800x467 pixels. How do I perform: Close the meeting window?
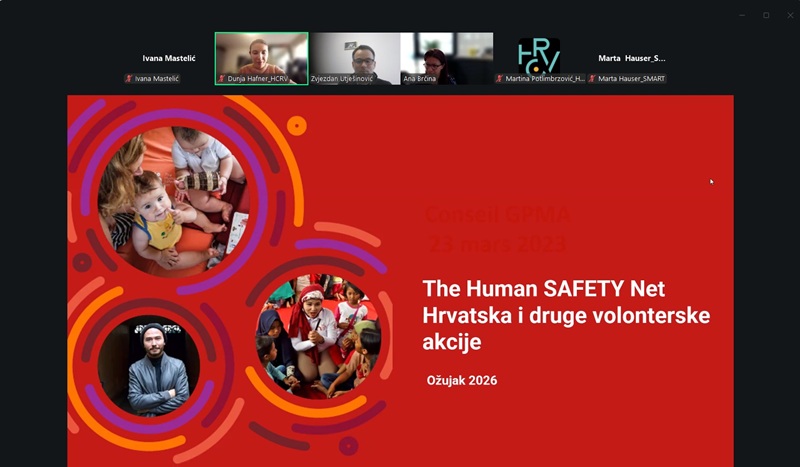[790, 15]
